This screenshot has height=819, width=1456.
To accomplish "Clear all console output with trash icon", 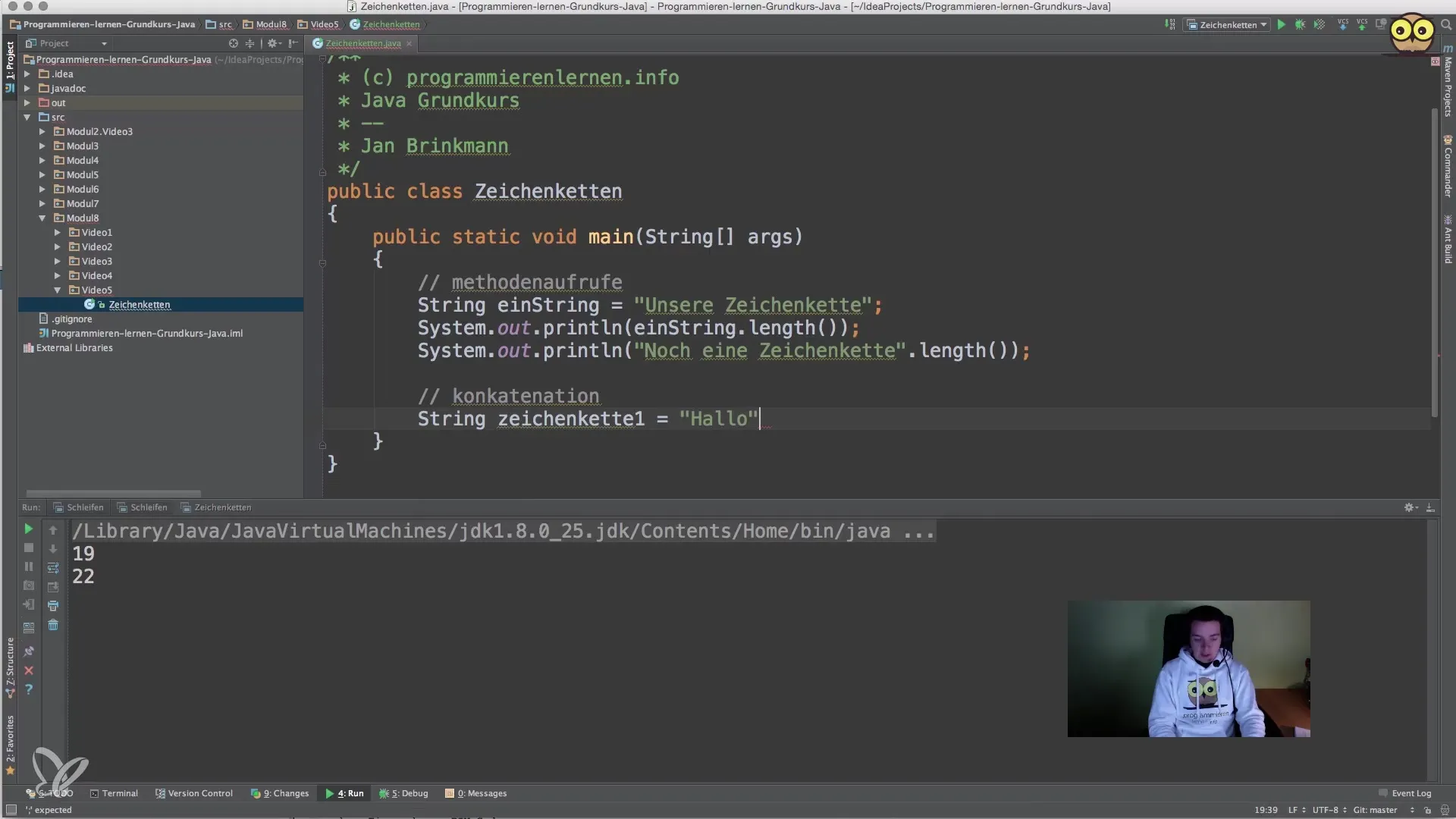I will pyautogui.click(x=53, y=625).
